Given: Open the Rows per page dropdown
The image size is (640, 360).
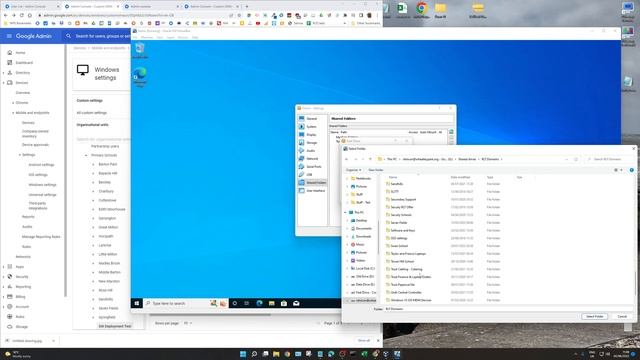Looking at the screenshot, I should pos(188,323).
